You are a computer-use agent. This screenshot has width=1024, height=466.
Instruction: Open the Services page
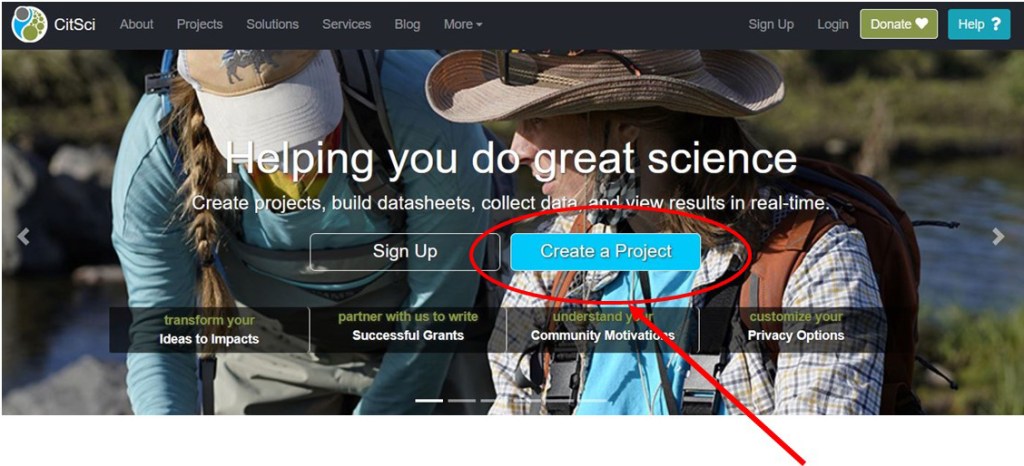click(x=347, y=24)
